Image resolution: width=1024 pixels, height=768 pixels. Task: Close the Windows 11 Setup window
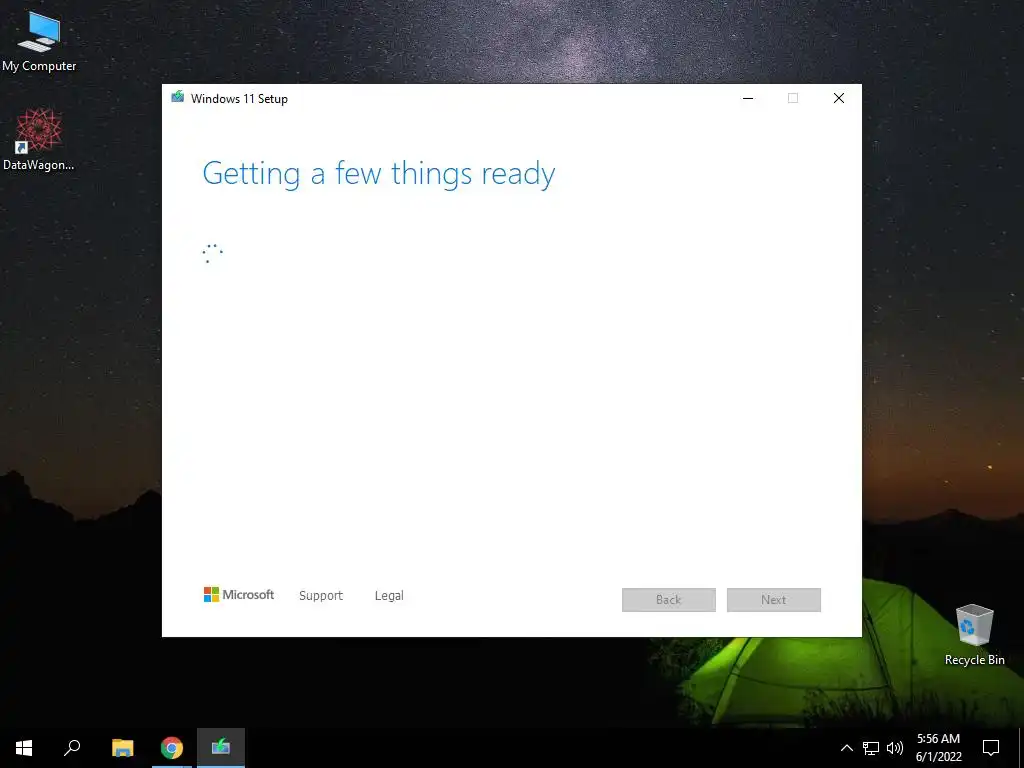(x=839, y=98)
